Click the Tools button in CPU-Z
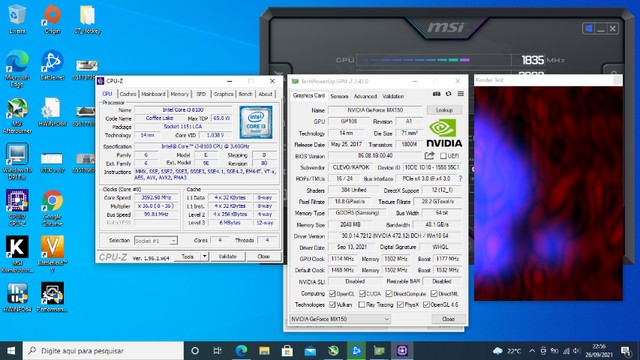The height and width of the screenshot is (360, 640). pos(187,256)
